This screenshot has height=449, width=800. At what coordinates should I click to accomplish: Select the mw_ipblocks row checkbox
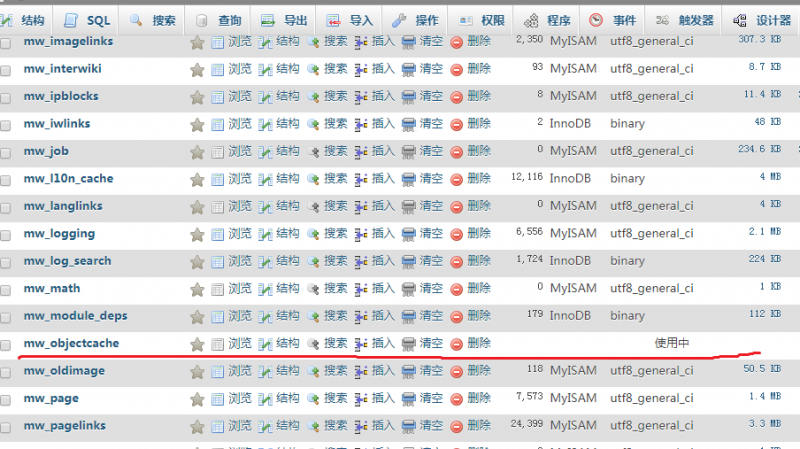point(6,98)
